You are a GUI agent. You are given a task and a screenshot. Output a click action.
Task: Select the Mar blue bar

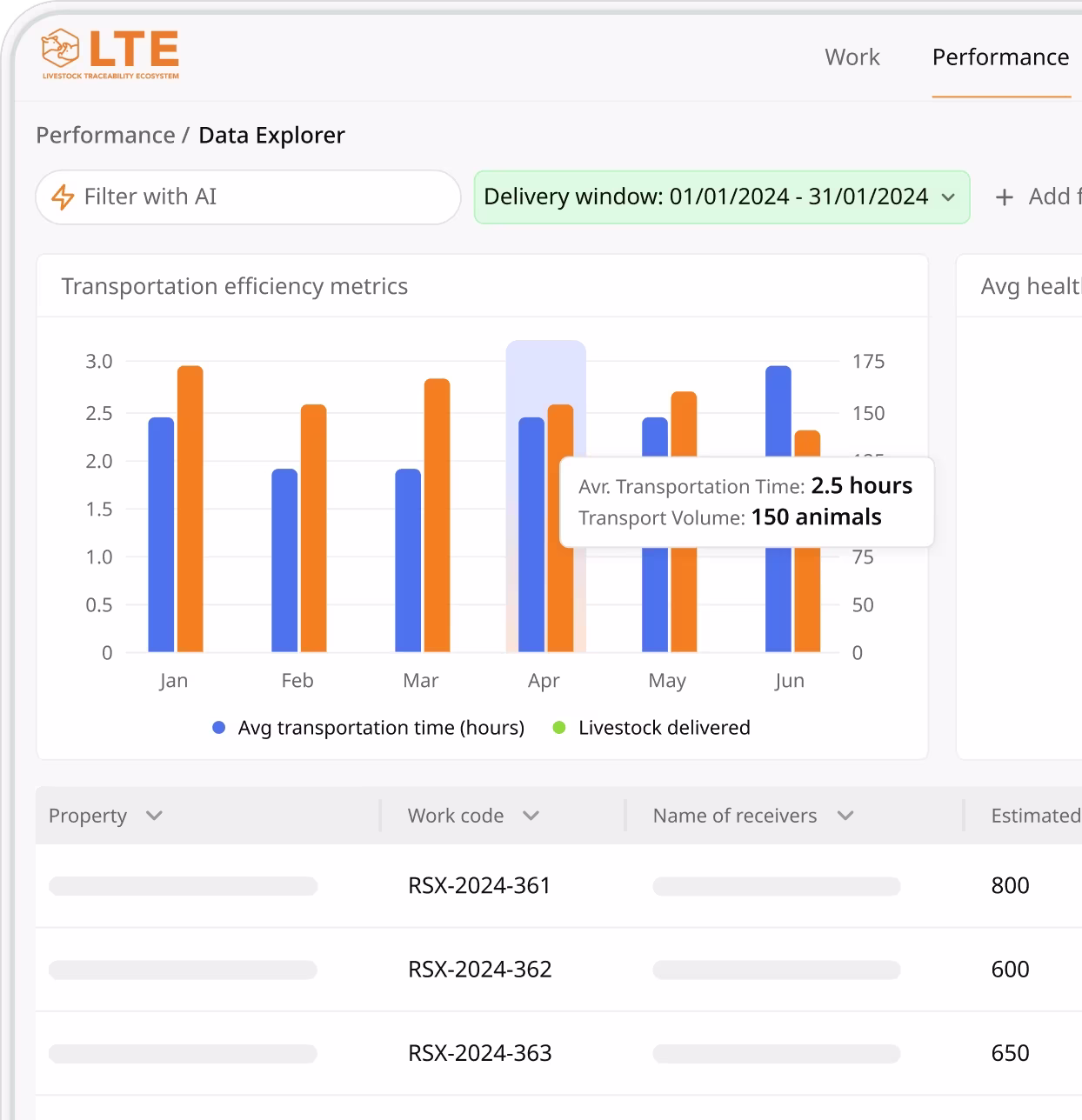click(408, 560)
